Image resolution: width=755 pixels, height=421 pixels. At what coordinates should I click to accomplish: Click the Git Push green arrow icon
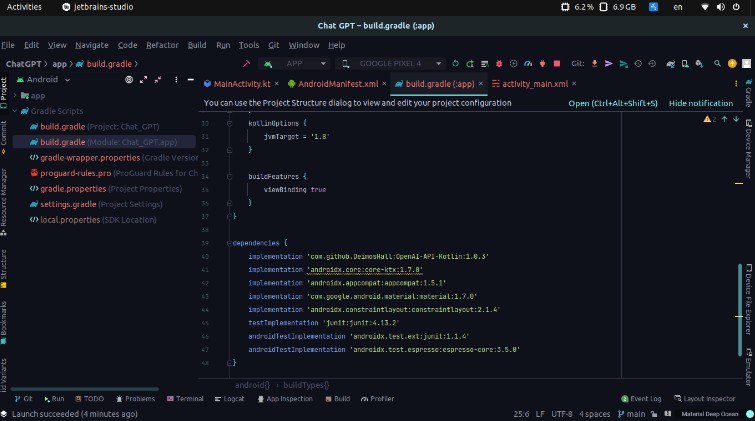[x=624, y=64]
